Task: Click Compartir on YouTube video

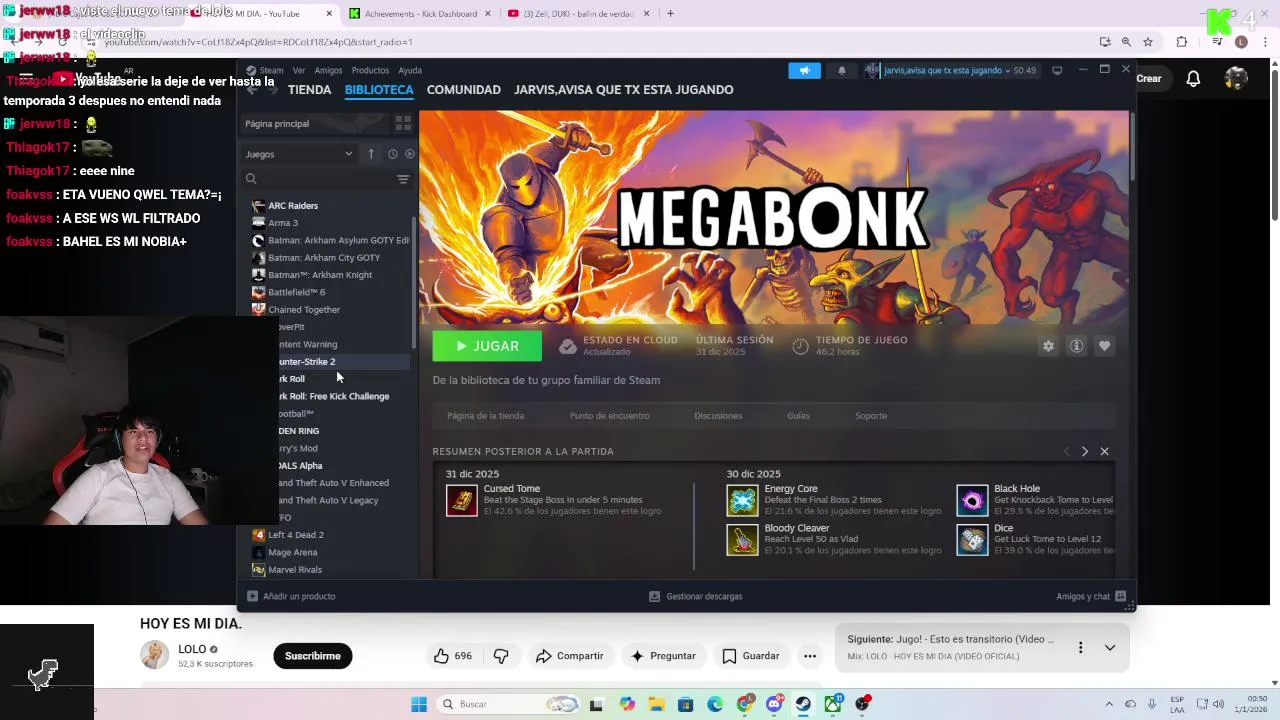Action: (569, 656)
